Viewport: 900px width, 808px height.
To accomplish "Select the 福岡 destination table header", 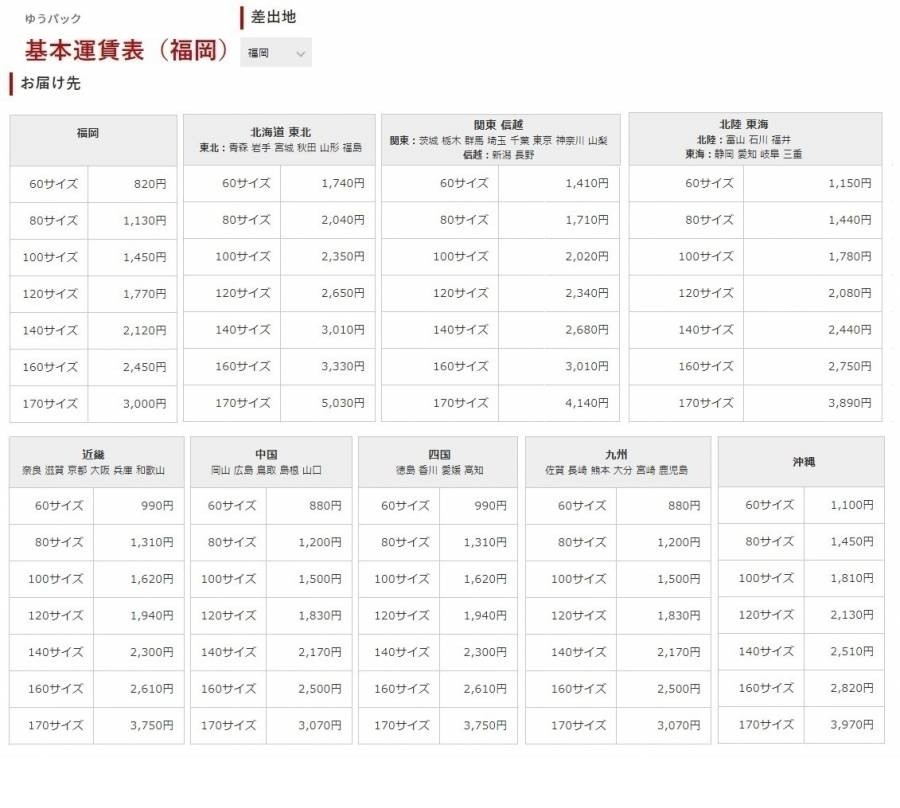I will (88, 133).
